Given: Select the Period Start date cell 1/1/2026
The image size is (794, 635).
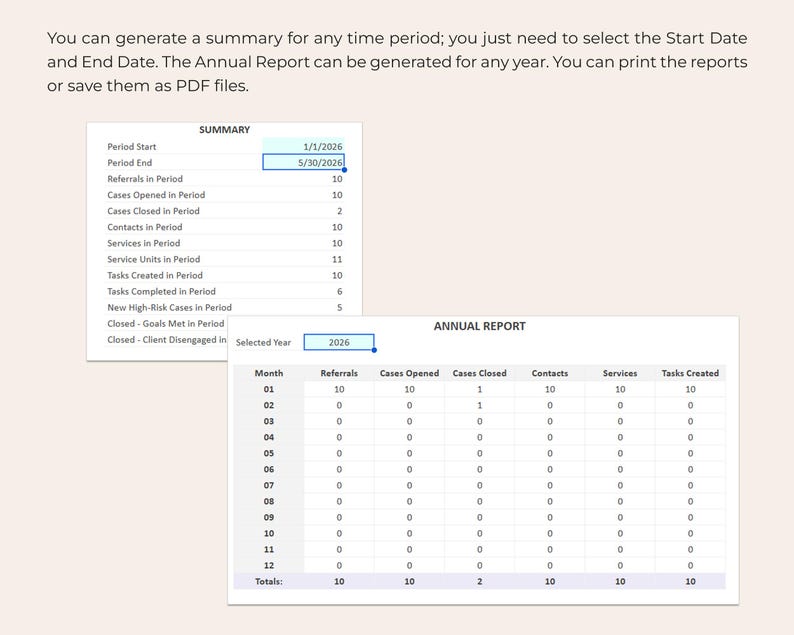Looking at the screenshot, I should [x=303, y=146].
